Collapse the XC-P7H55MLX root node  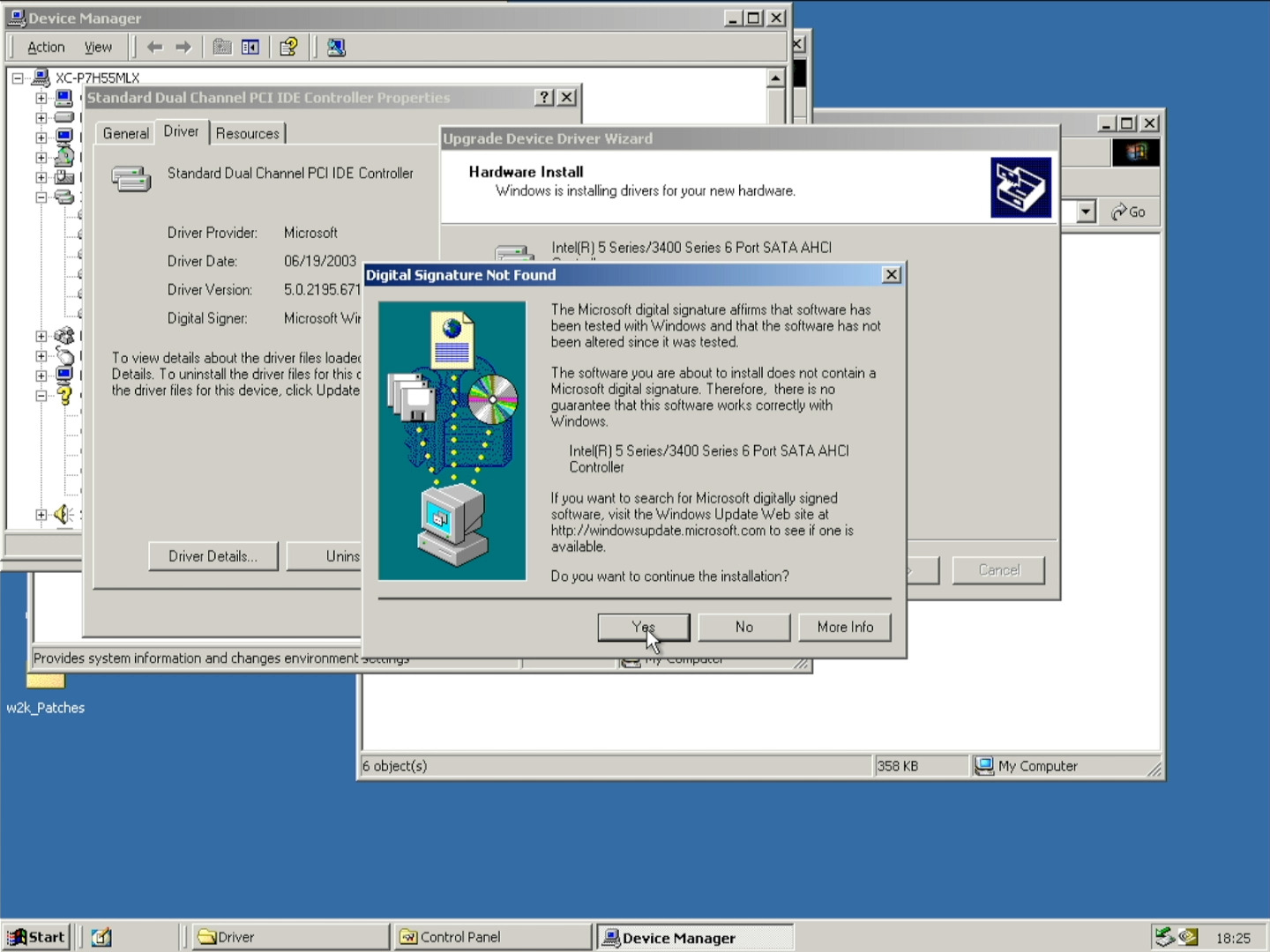[x=17, y=78]
